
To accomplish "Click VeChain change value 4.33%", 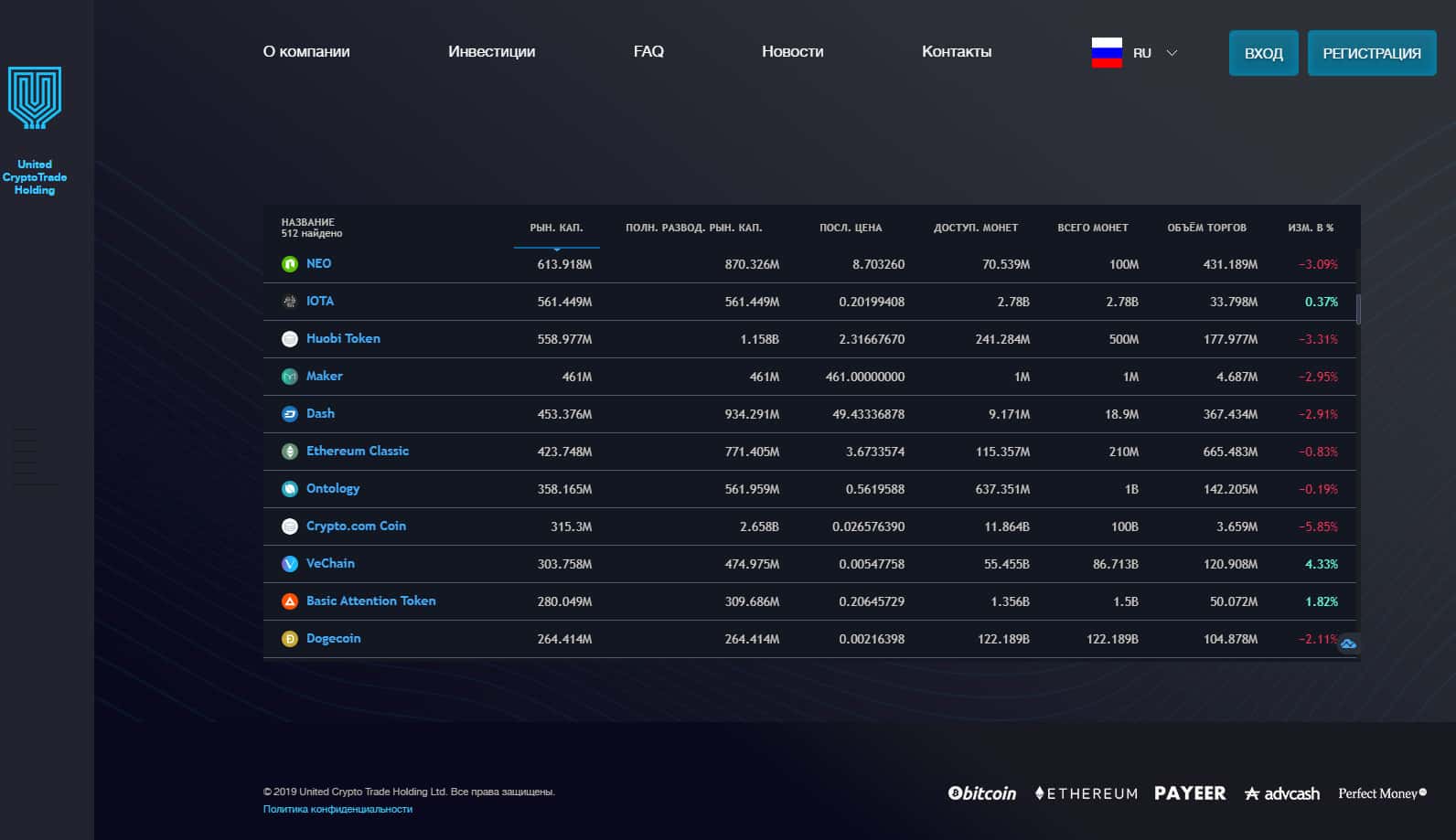I will click(x=1322, y=564).
